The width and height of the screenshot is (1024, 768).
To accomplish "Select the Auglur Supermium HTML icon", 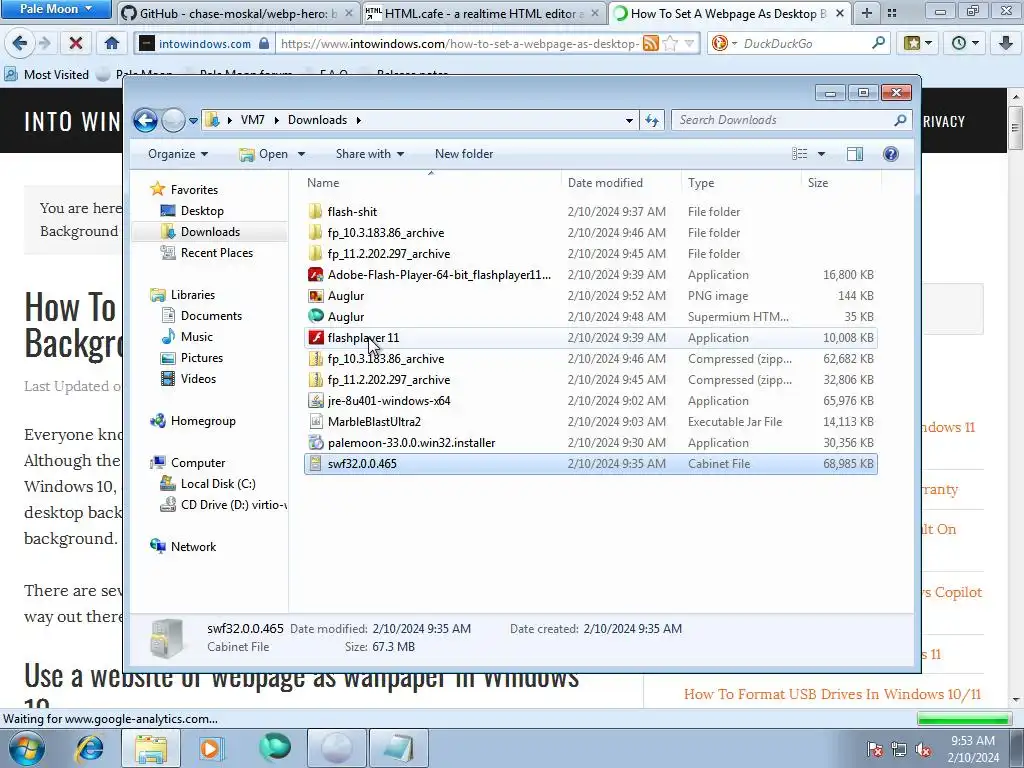I will click(x=316, y=317).
